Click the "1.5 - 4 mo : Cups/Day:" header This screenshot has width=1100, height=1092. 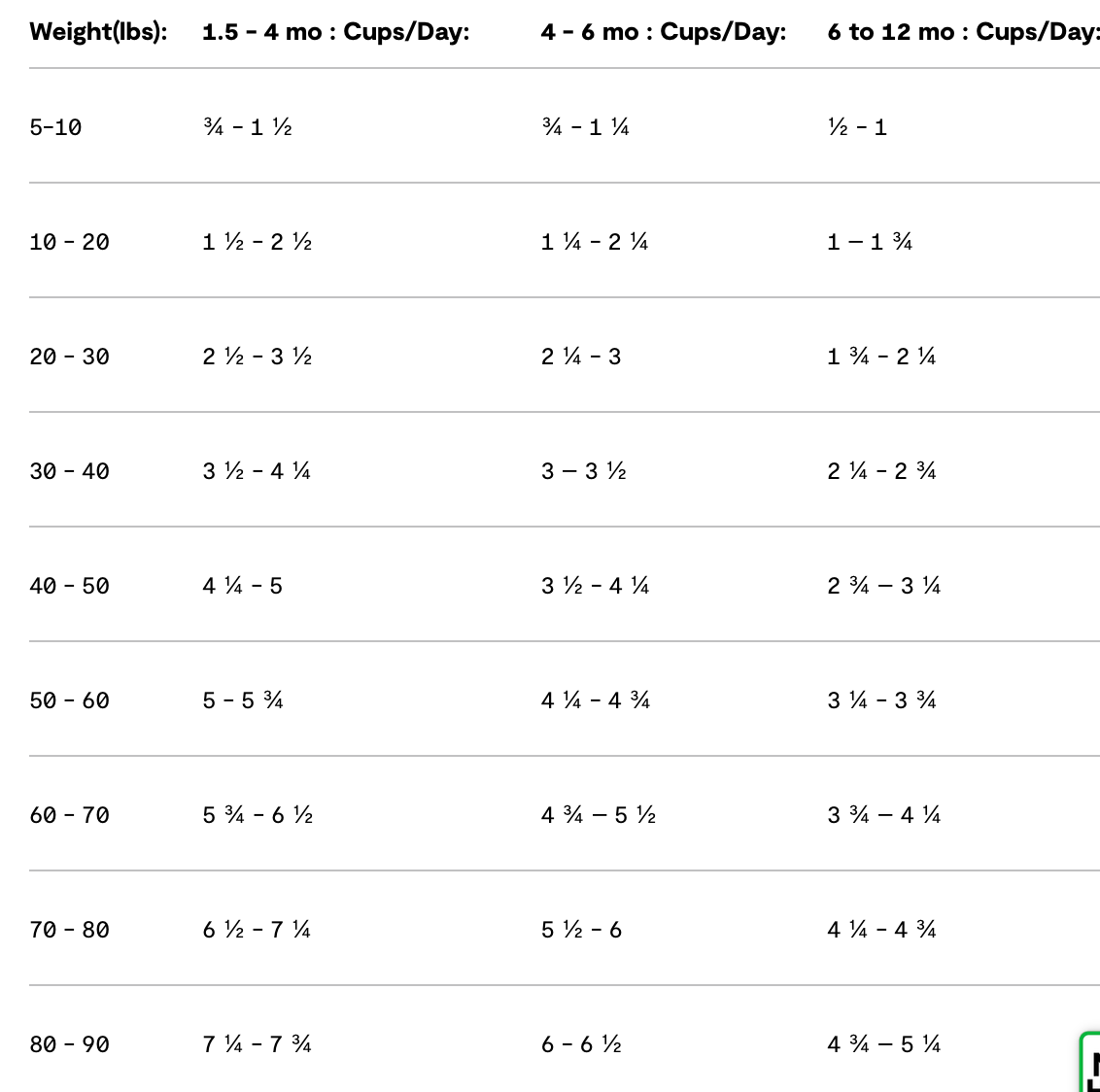(x=335, y=32)
